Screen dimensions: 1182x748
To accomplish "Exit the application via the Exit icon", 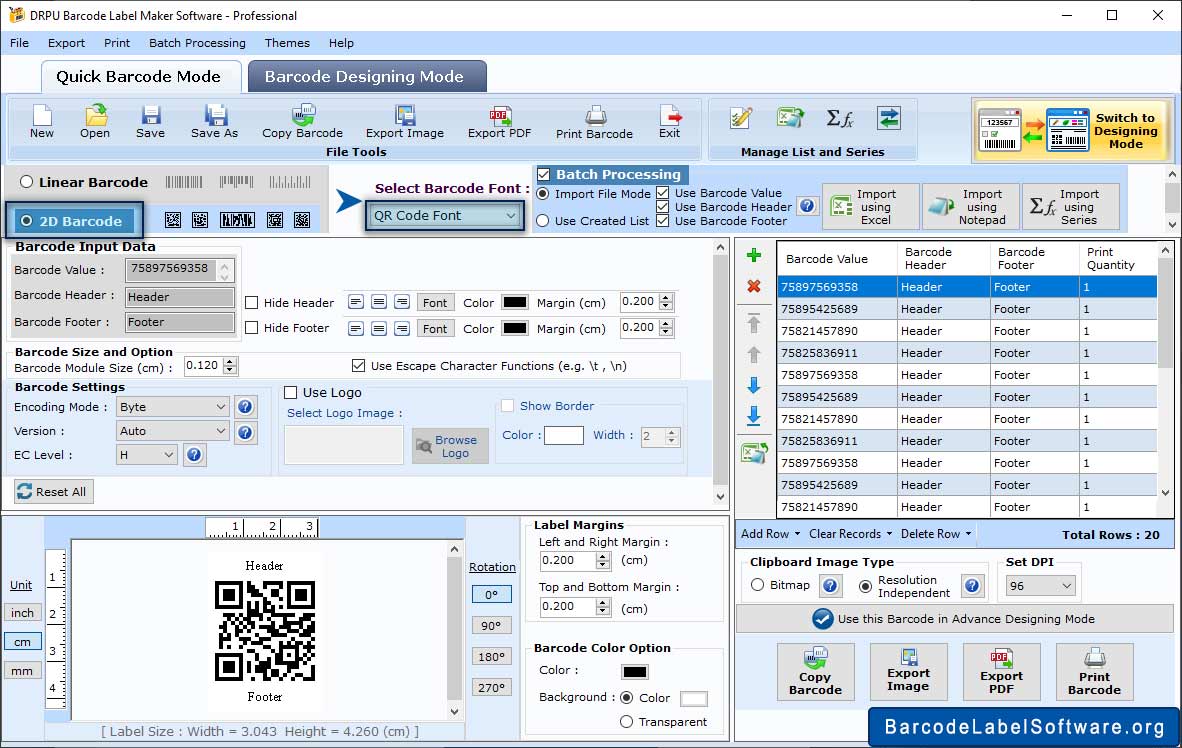I will [x=669, y=121].
